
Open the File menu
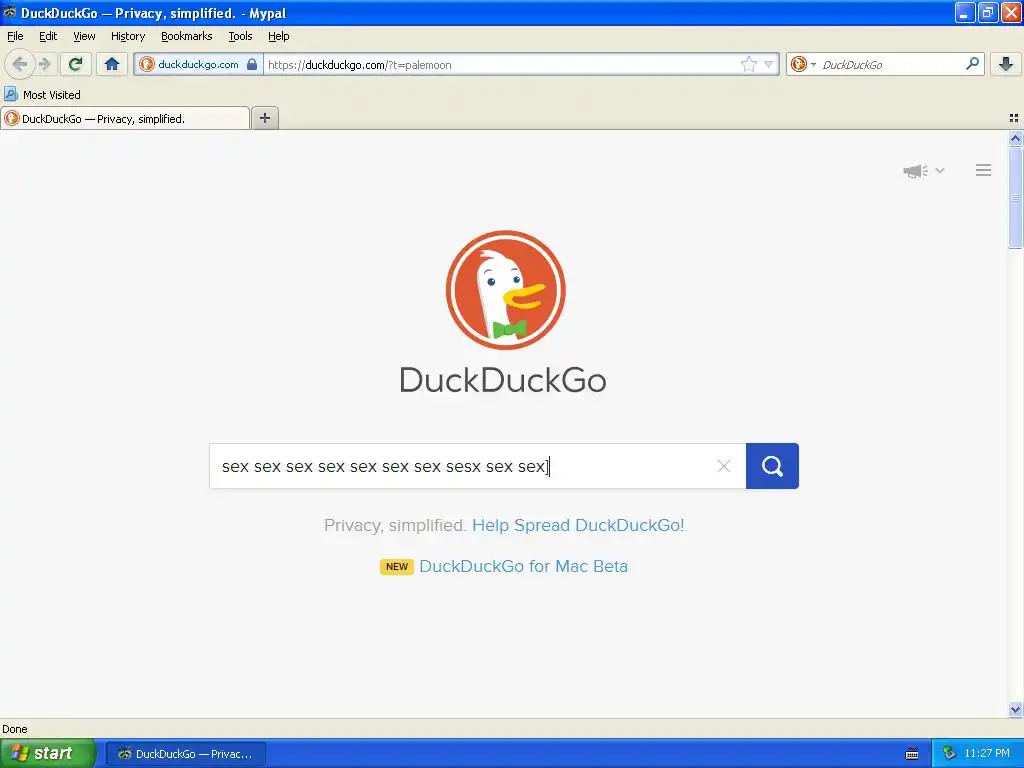pos(15,36)
